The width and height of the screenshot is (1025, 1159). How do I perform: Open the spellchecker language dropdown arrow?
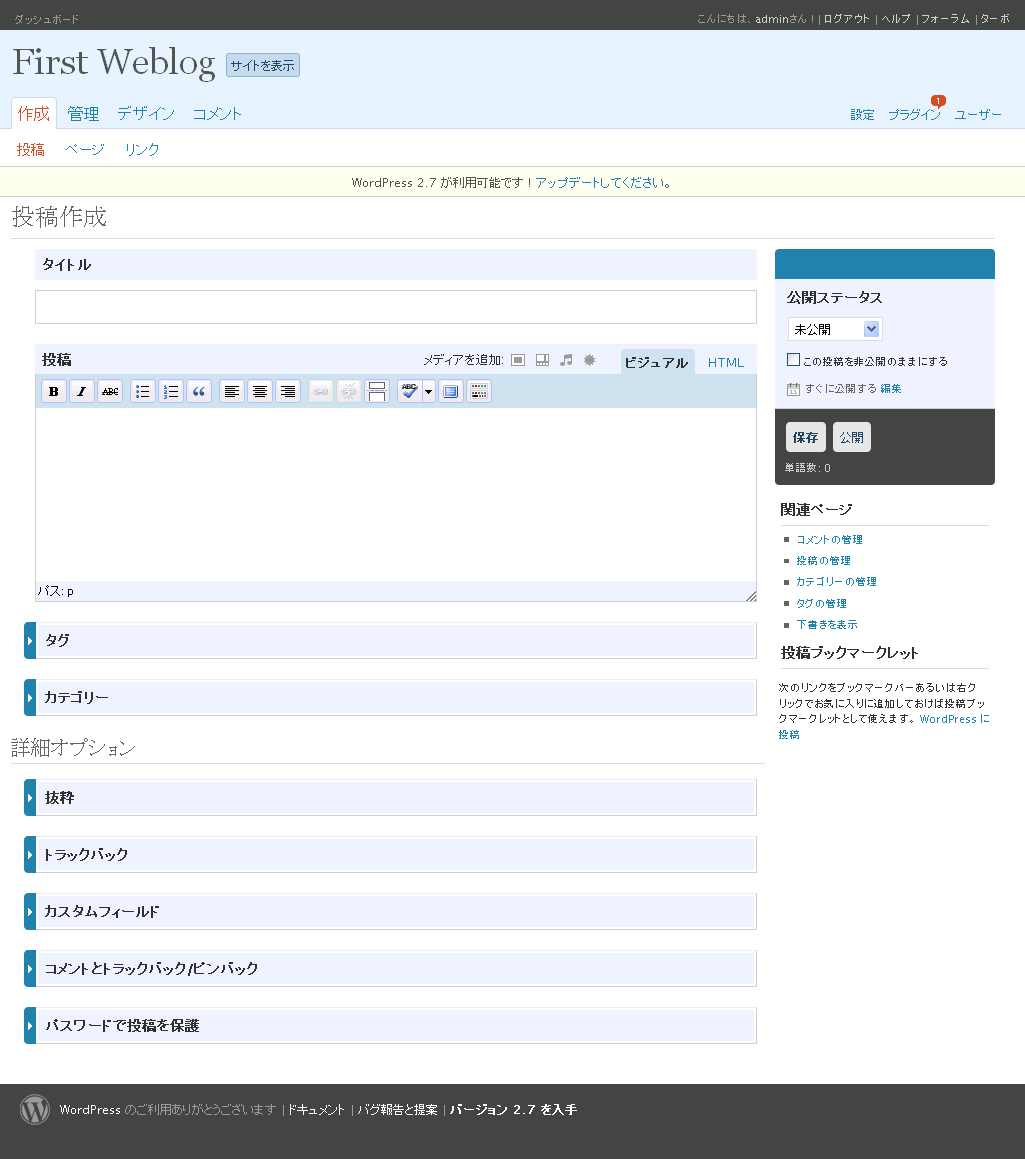[428, 392]
